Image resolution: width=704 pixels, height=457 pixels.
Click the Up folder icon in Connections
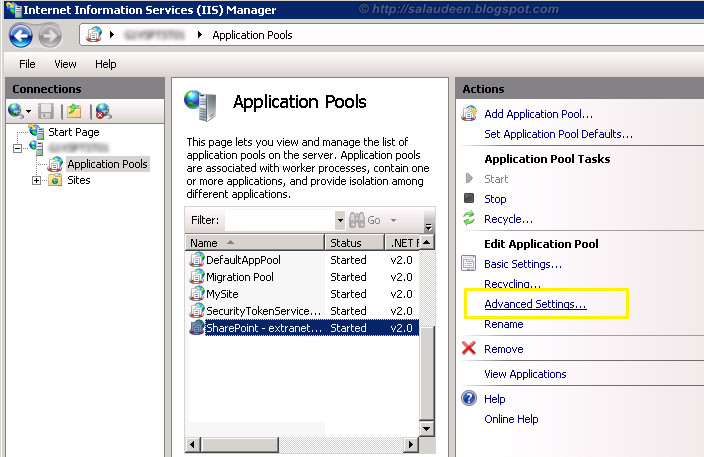(74, 111)
